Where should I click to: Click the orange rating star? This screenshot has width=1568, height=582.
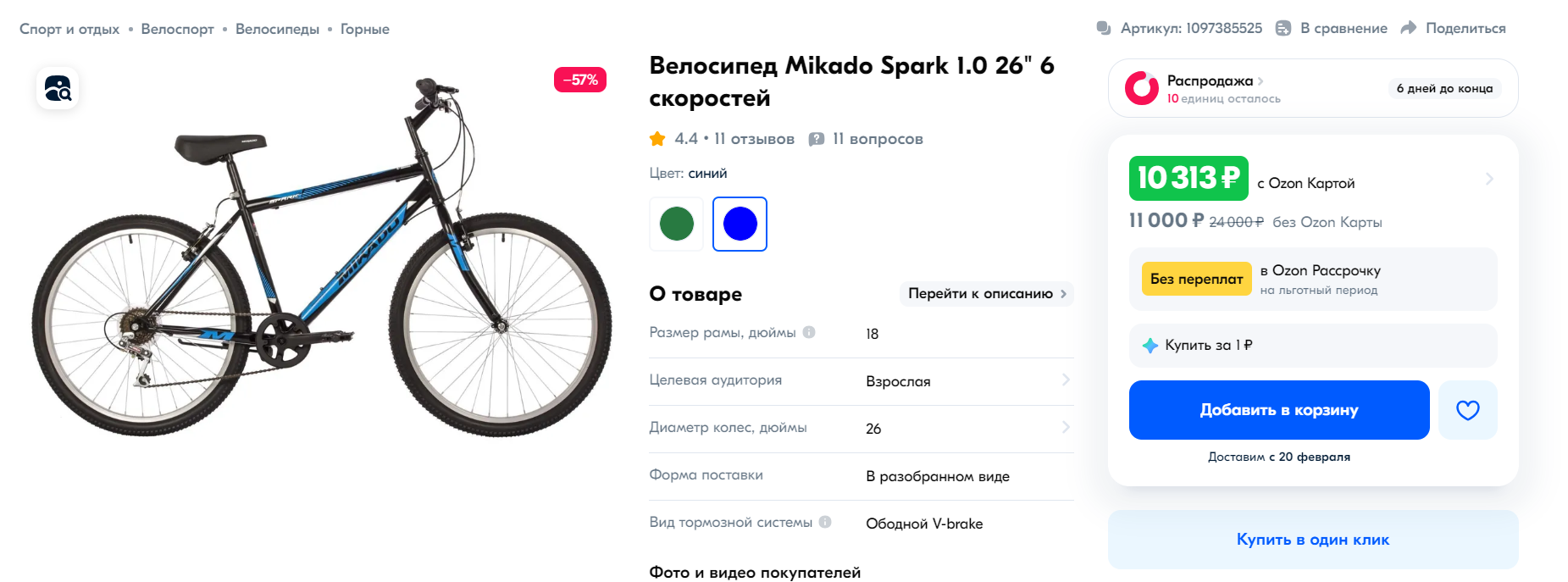coord(657,138)
